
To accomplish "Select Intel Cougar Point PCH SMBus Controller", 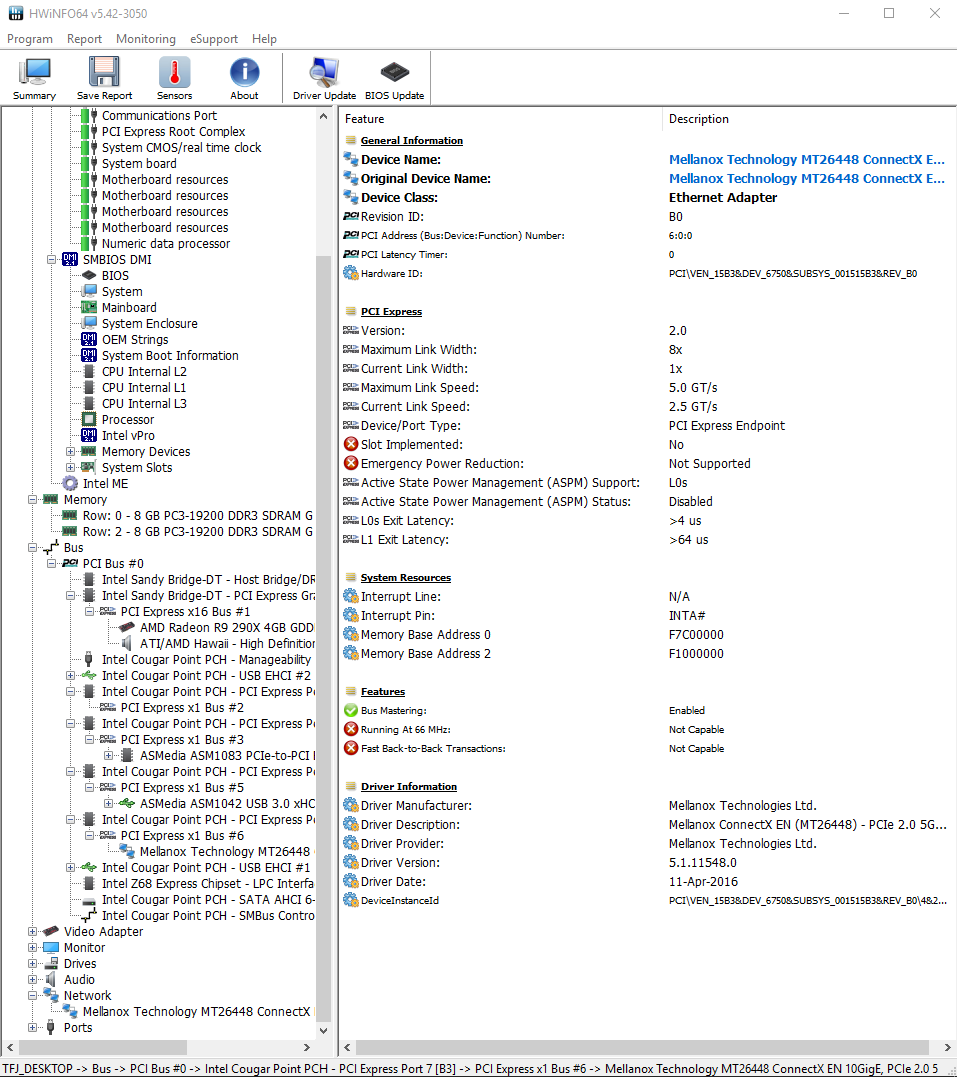I will (208, 916).
